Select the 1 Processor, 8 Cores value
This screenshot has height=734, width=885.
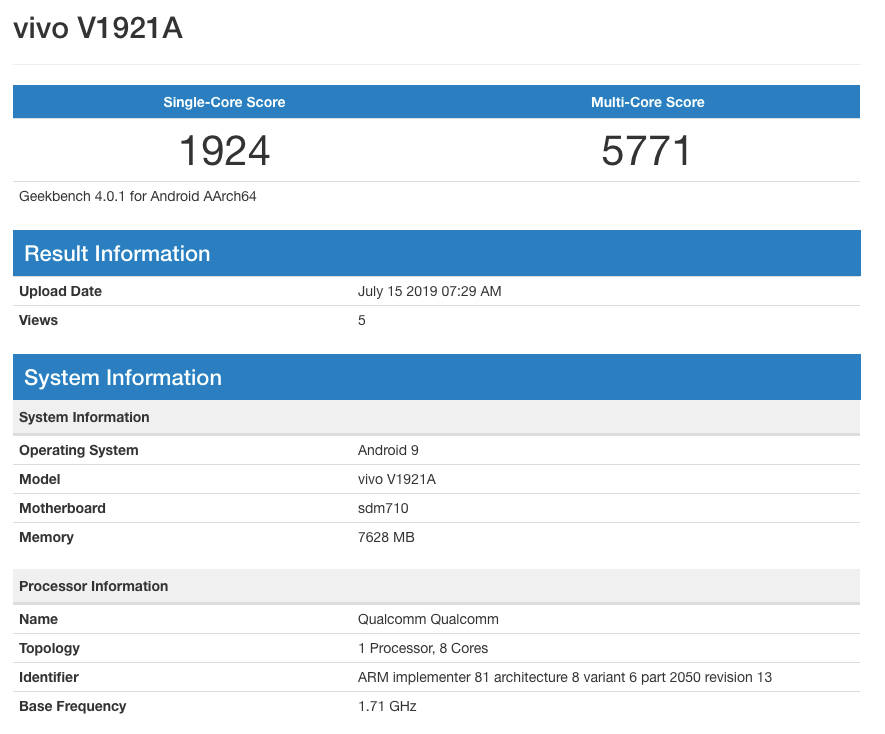pyautogui.click(x=423, y=648)
